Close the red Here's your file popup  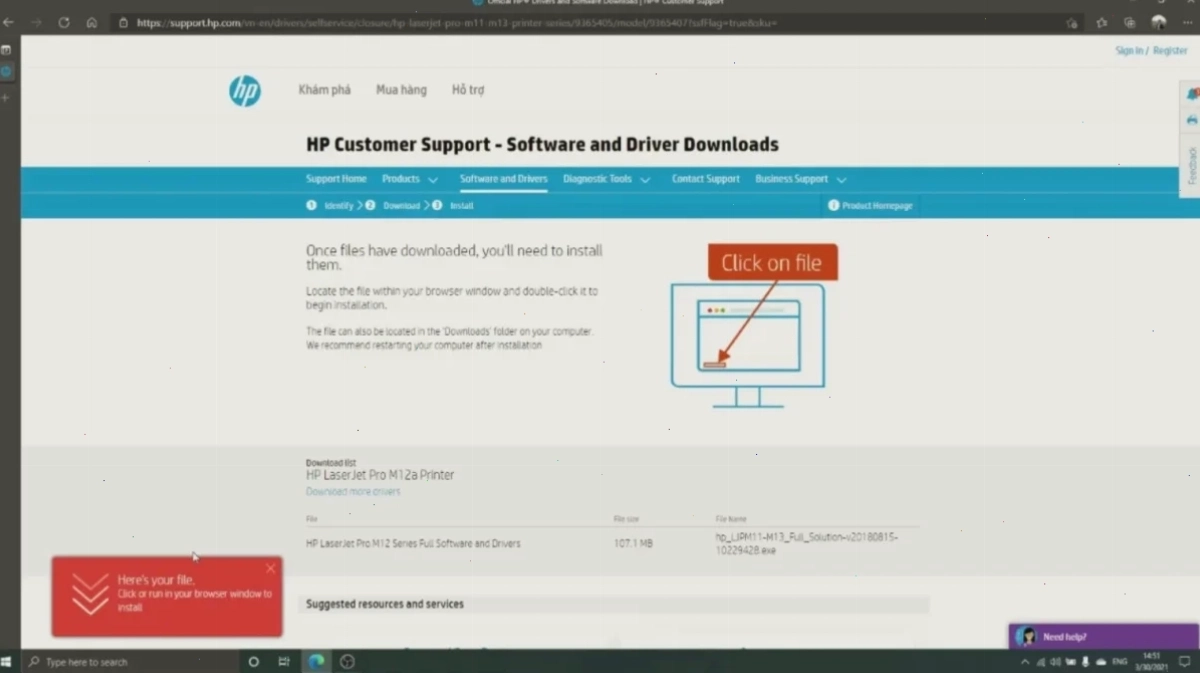click(270, 568)
